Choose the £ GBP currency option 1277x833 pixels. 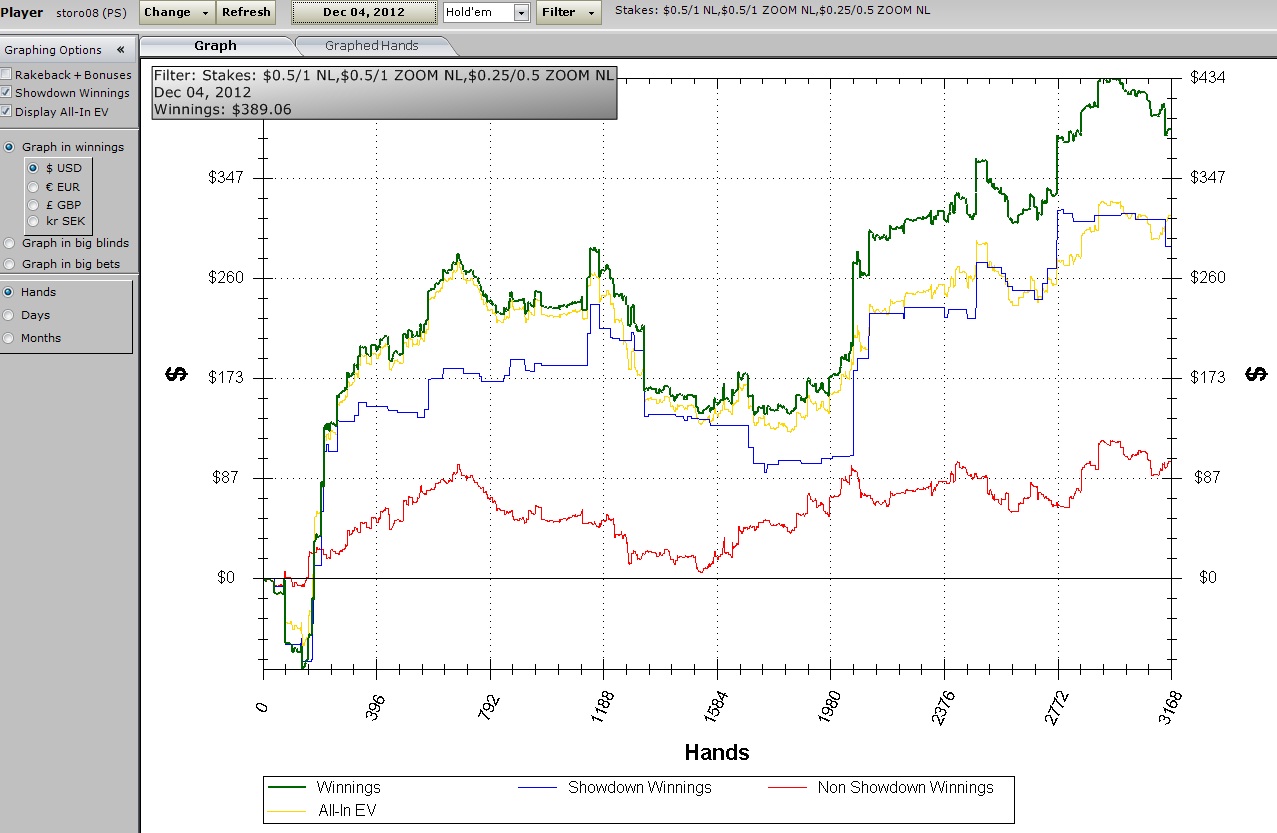[x=34, y=205]
